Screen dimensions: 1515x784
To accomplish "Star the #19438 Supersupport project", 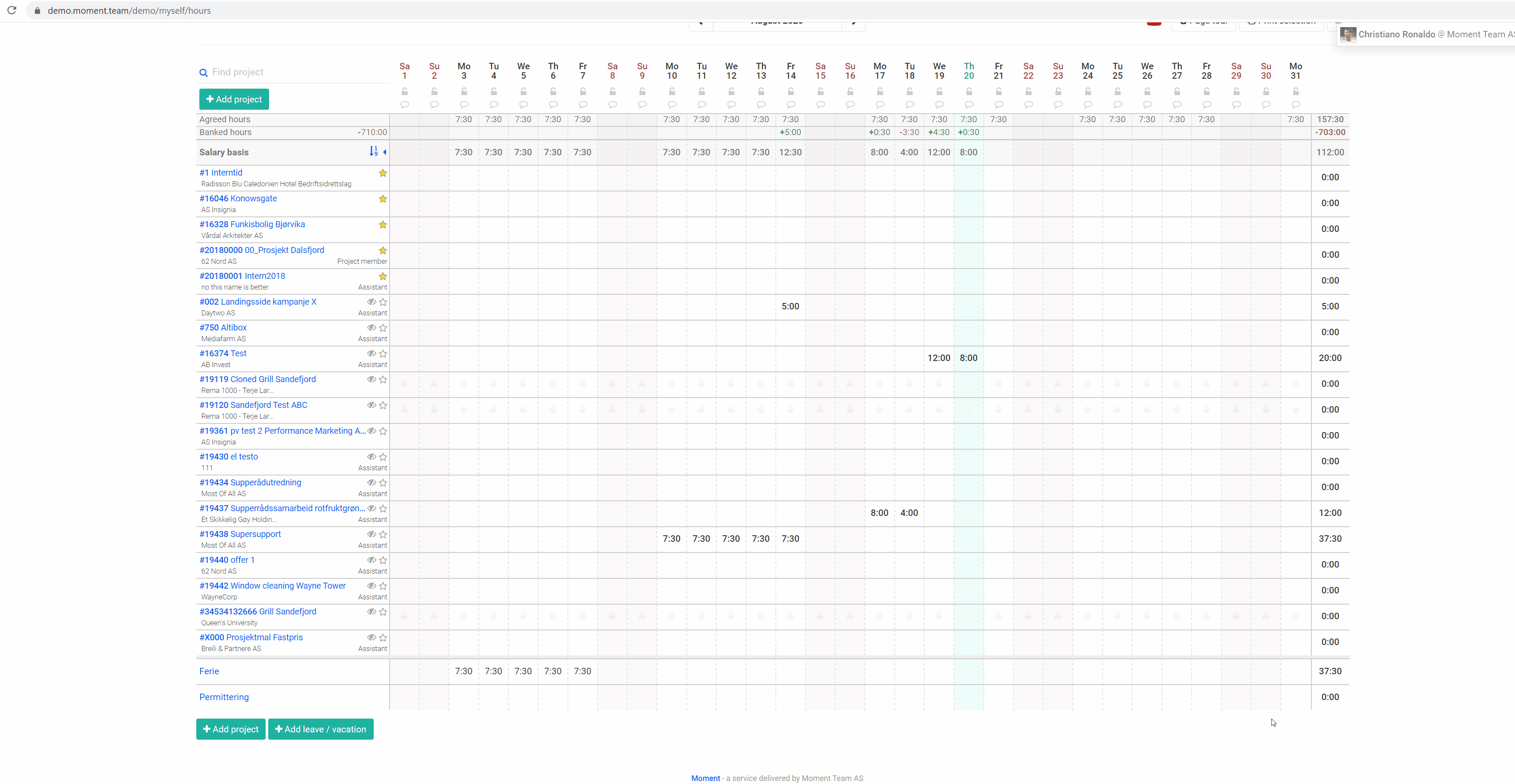I will (383, 534).
